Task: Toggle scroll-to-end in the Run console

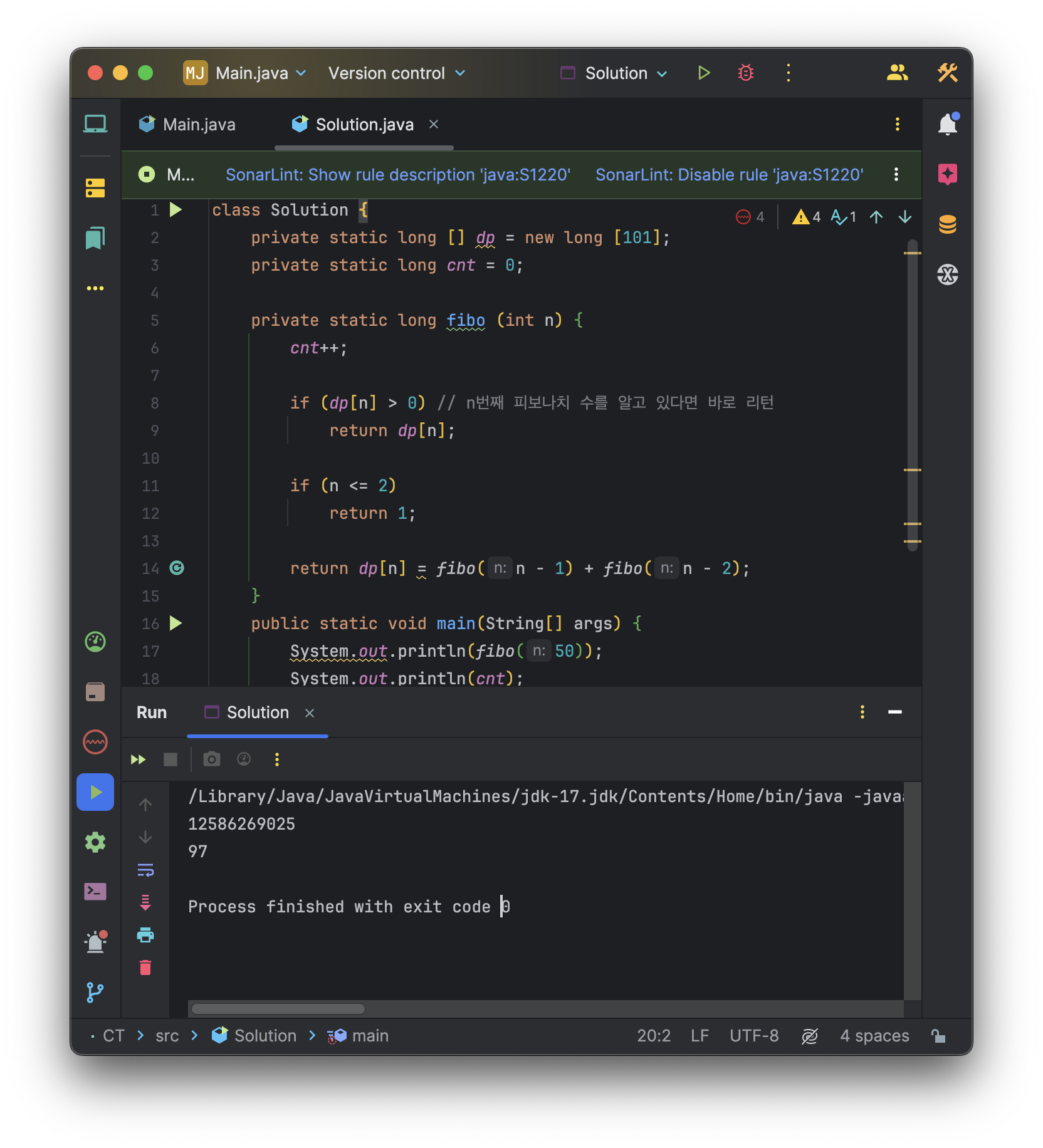Action: pyautogui.click(x=146, y=902)
